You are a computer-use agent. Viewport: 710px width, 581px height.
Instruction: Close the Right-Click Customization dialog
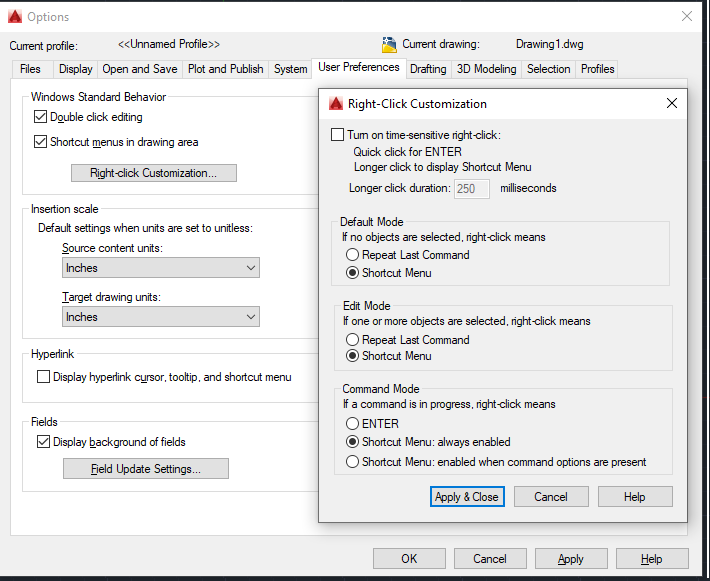[x=672, y=103]
